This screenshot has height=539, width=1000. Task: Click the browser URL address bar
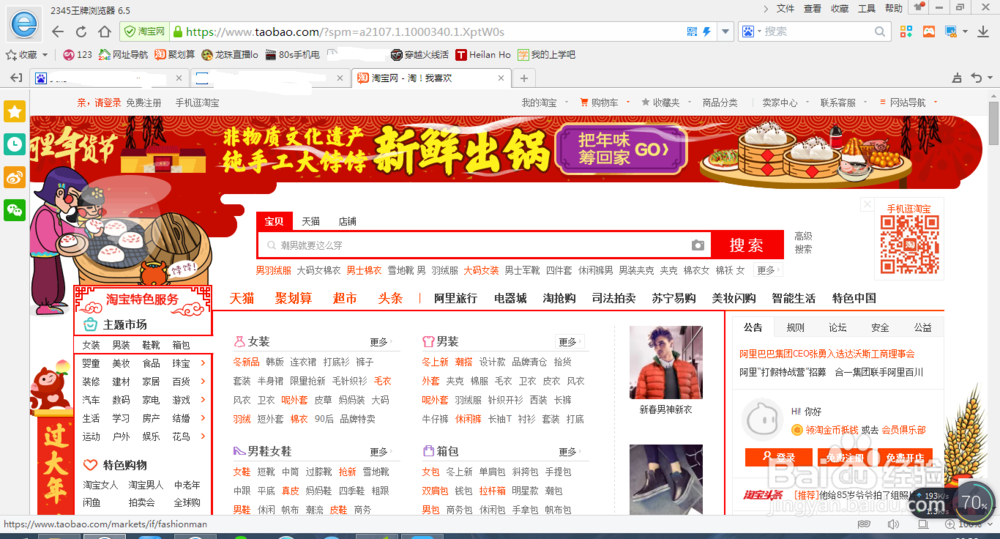pyautogui.click(x=434, y=31)
